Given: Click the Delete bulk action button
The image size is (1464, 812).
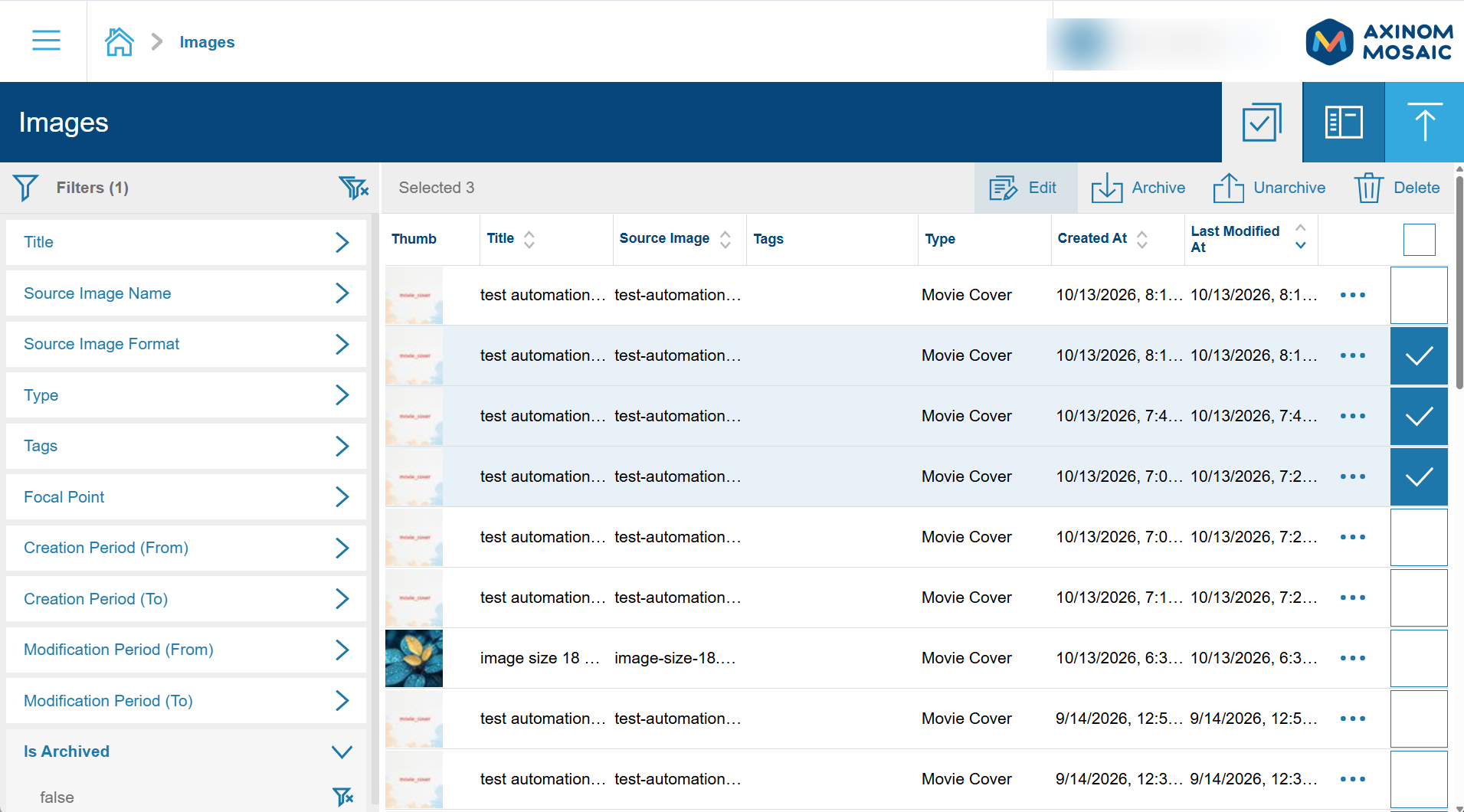Looking at the screenshot, I should (x=1397, y=188).
